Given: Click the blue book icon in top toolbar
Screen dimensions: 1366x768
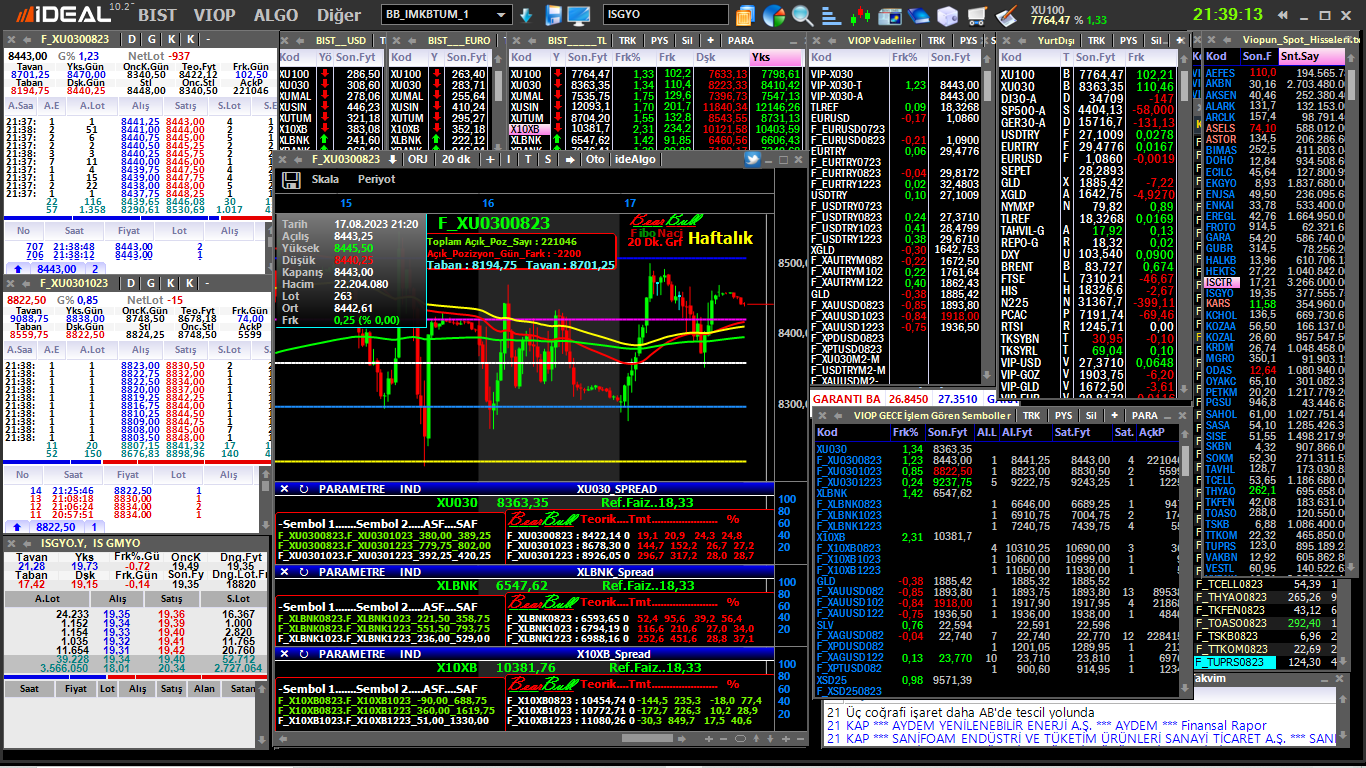Looking at the screenshot, I should pyautogui.click(x=919, y=16).
